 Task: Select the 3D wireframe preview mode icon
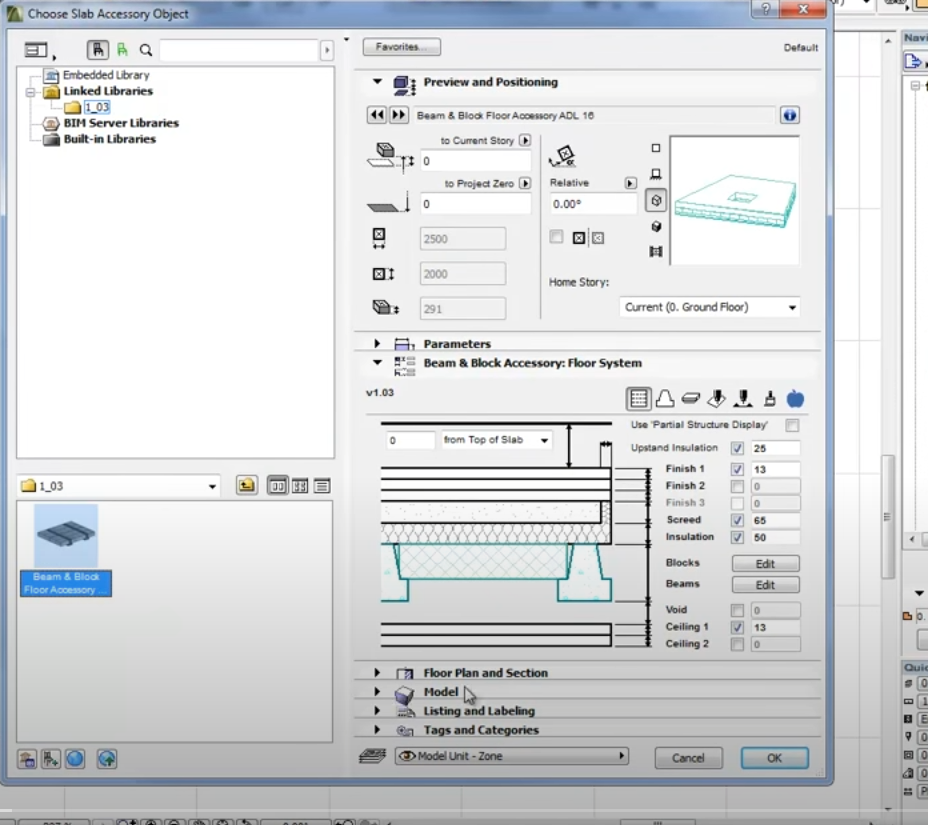(x=656, y=201)
